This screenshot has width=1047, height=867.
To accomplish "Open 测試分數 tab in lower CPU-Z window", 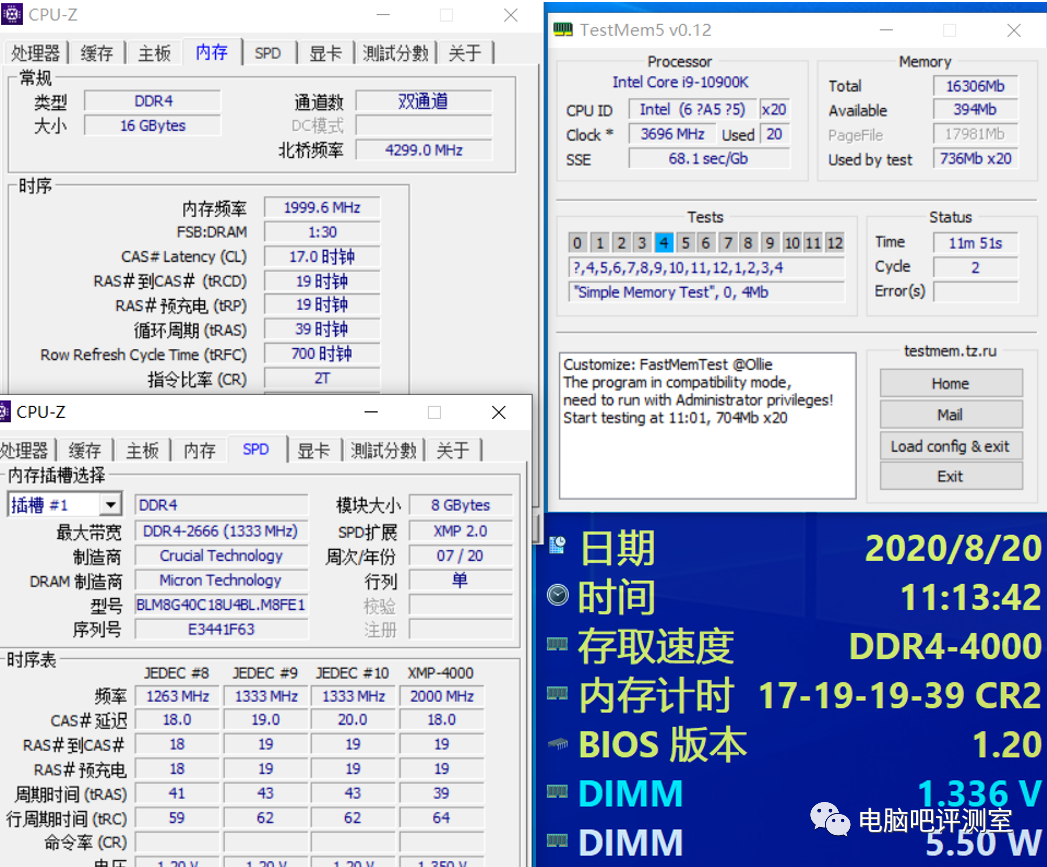I will pos(383,450).
